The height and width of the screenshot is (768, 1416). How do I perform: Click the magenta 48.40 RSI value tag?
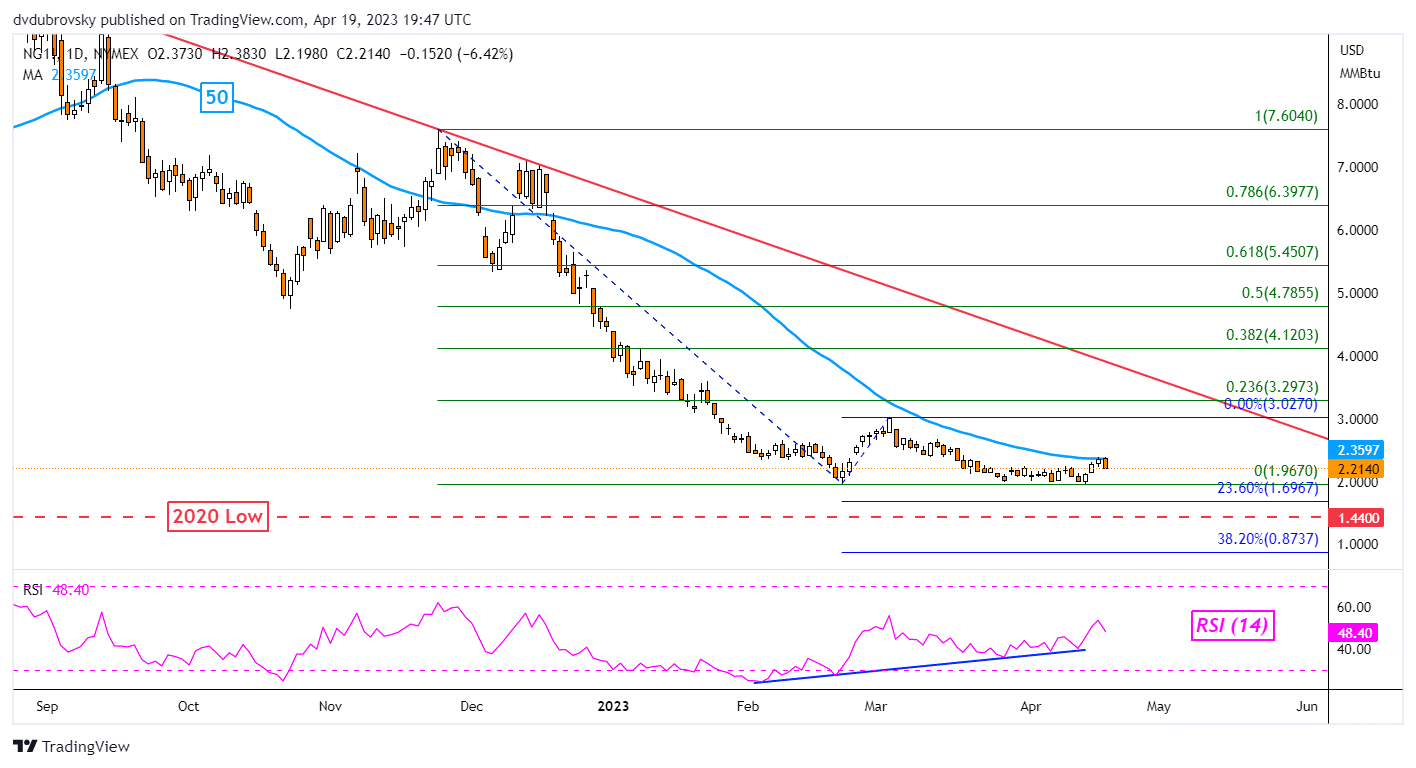tap(1361, 633)
